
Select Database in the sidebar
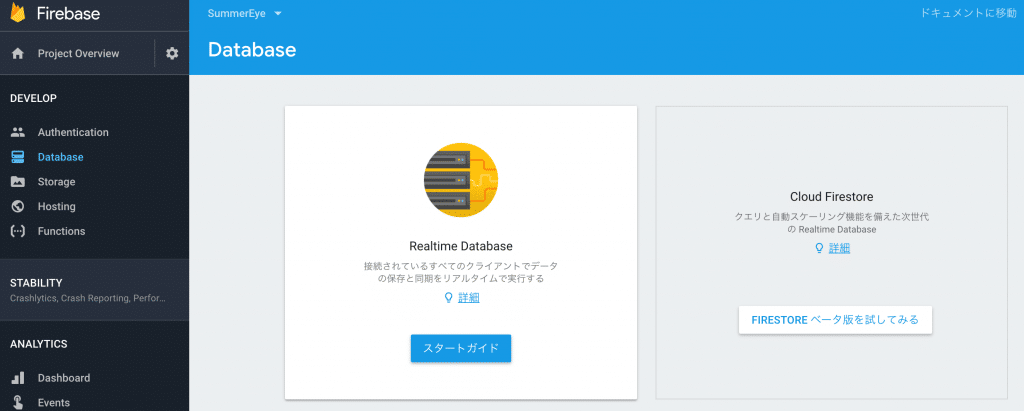tap(61, 157)
